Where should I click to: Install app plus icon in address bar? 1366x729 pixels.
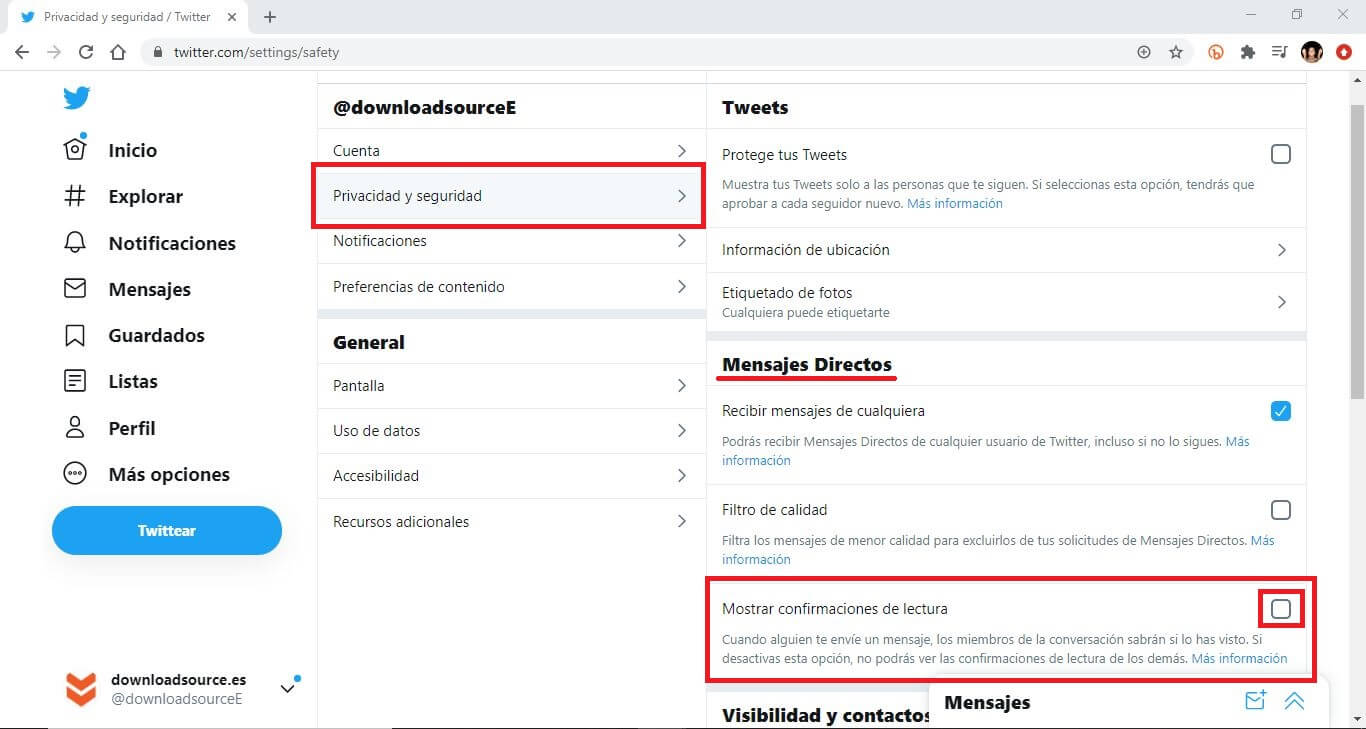point(1144,52)
